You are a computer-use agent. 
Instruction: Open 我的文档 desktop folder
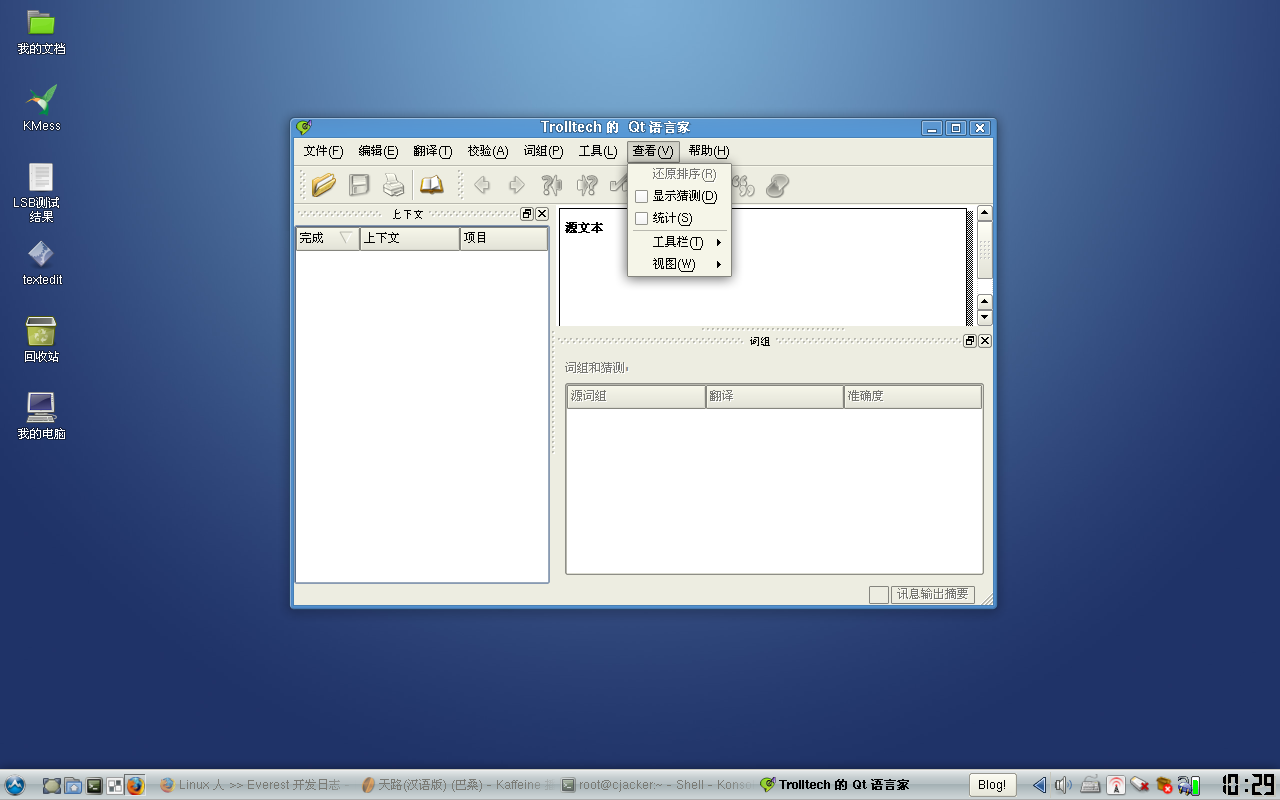(x=41, y=32)
